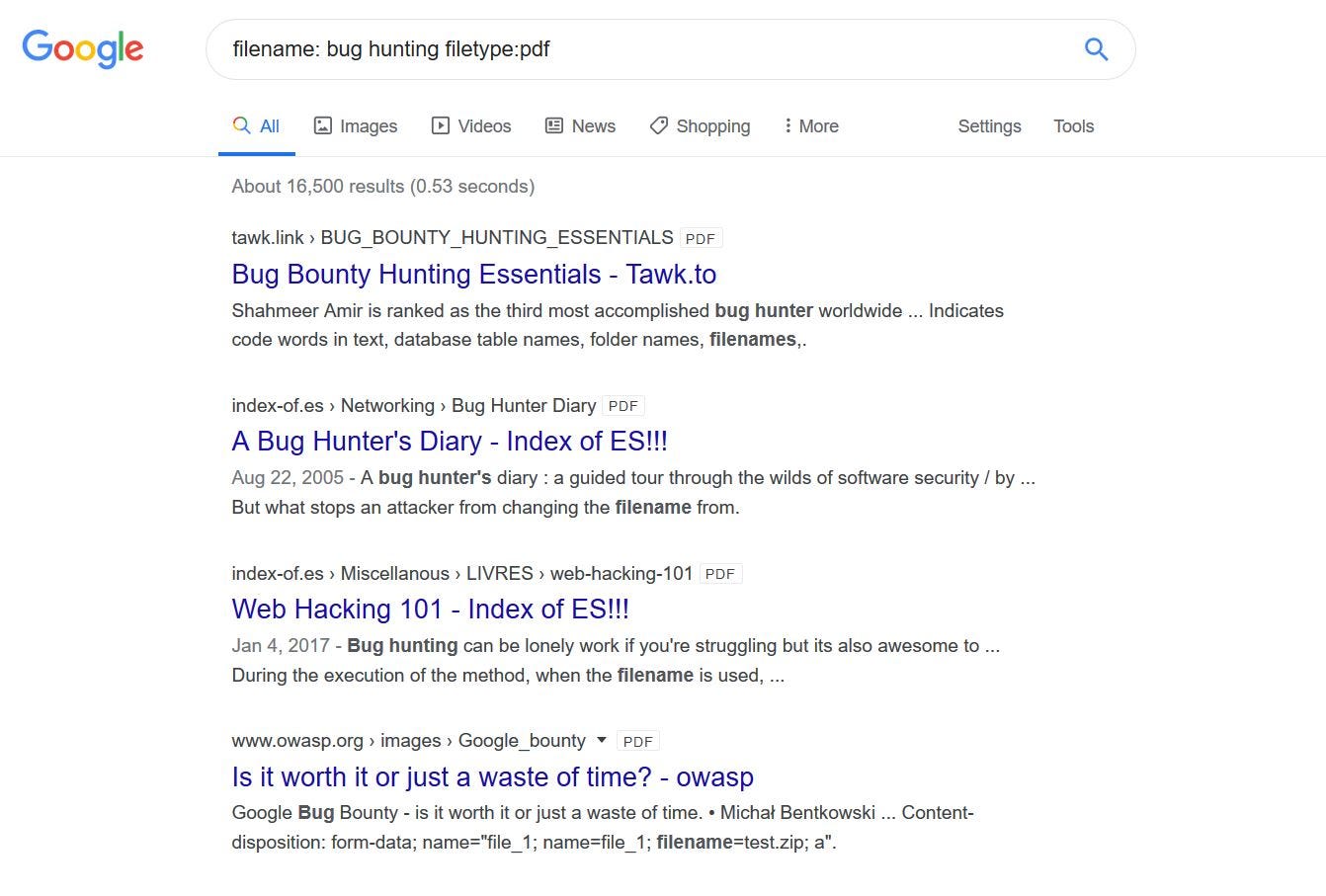Click index-of.es Miscellanous LIVRES web-hacking-101 breadcrumb
Viewport: 1326px width, 896px height.
[462, 573]
